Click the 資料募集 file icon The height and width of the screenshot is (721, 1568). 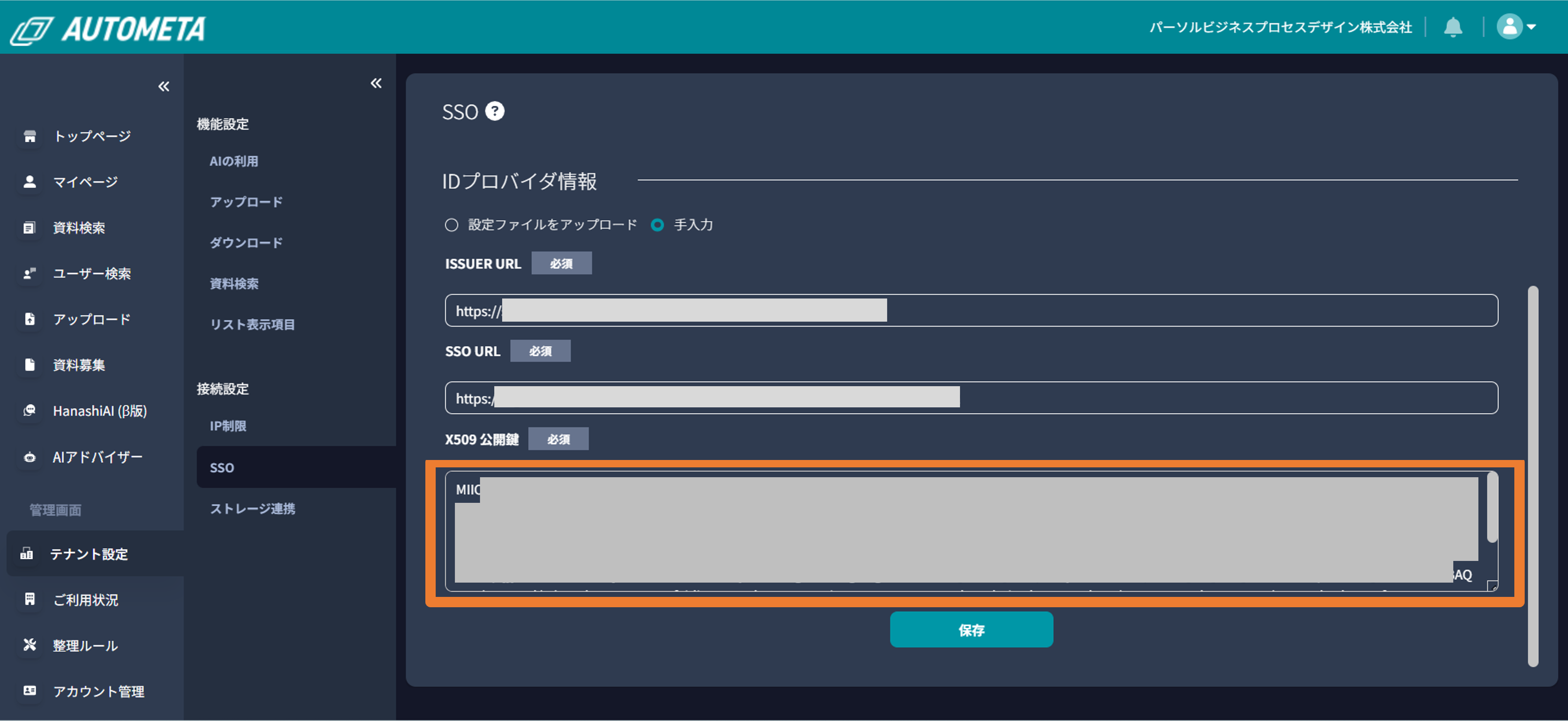tap(29, 365)
